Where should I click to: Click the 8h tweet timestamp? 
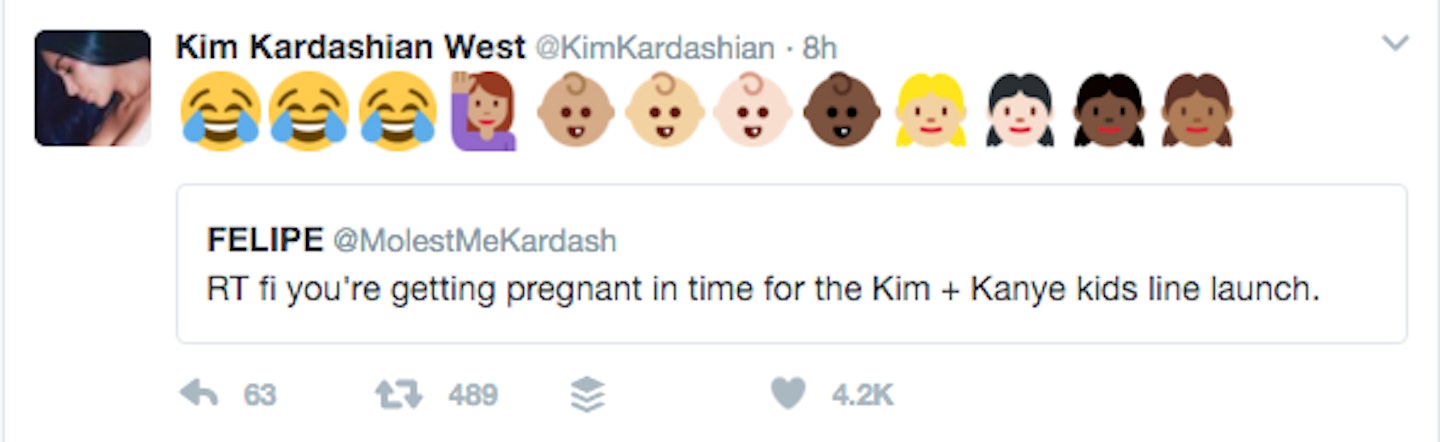click(820, 47)
